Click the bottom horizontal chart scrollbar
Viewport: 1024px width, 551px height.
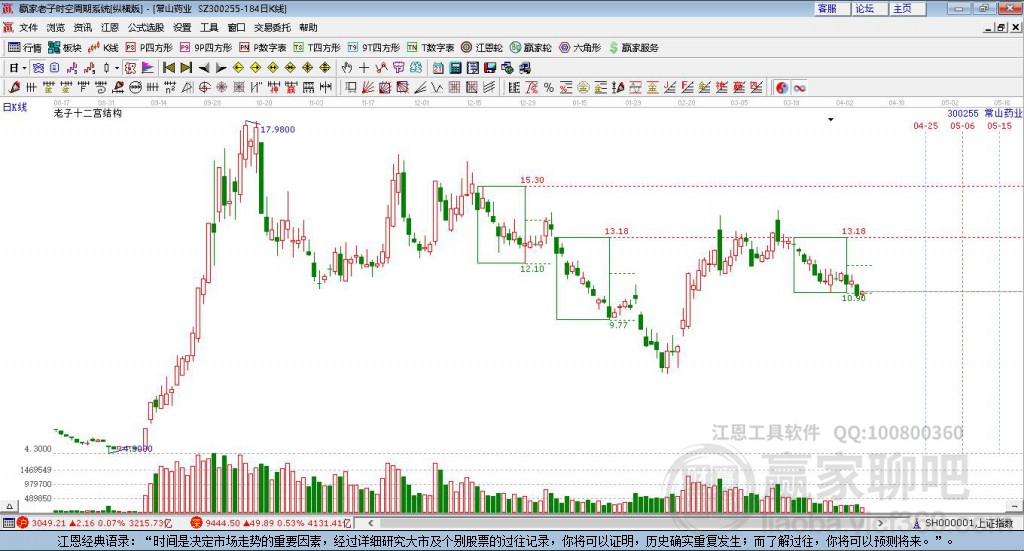click(x=626, y=523)
